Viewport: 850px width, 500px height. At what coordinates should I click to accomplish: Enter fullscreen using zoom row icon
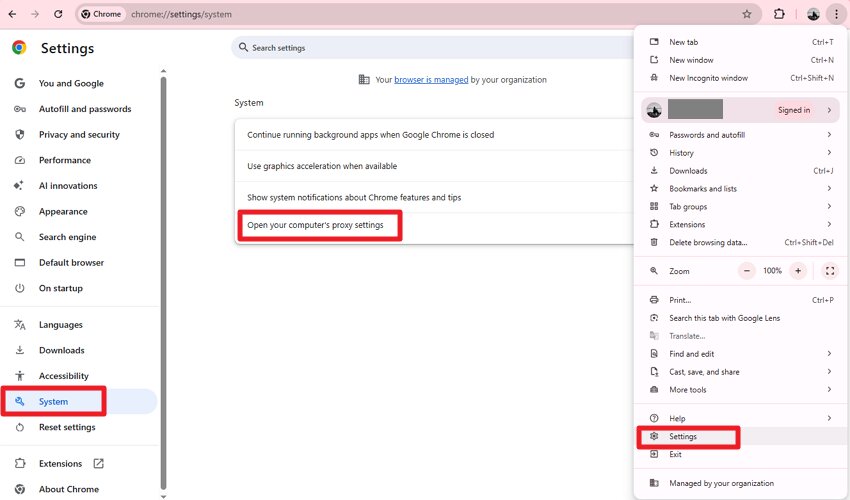click(x=830, y=271)
